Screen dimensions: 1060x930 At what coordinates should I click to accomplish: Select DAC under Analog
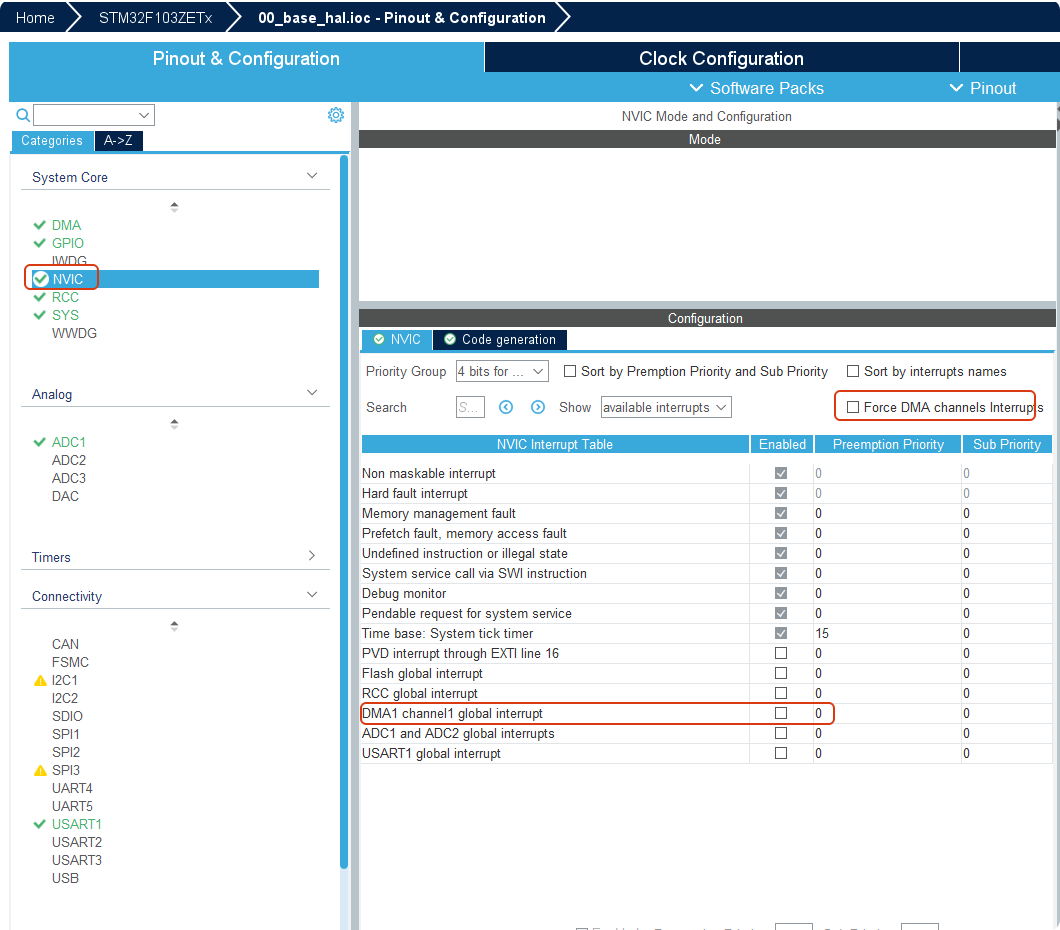65,496
